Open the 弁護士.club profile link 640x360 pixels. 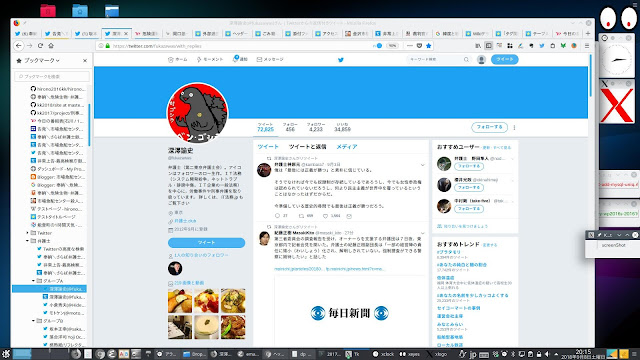(185, 221)
